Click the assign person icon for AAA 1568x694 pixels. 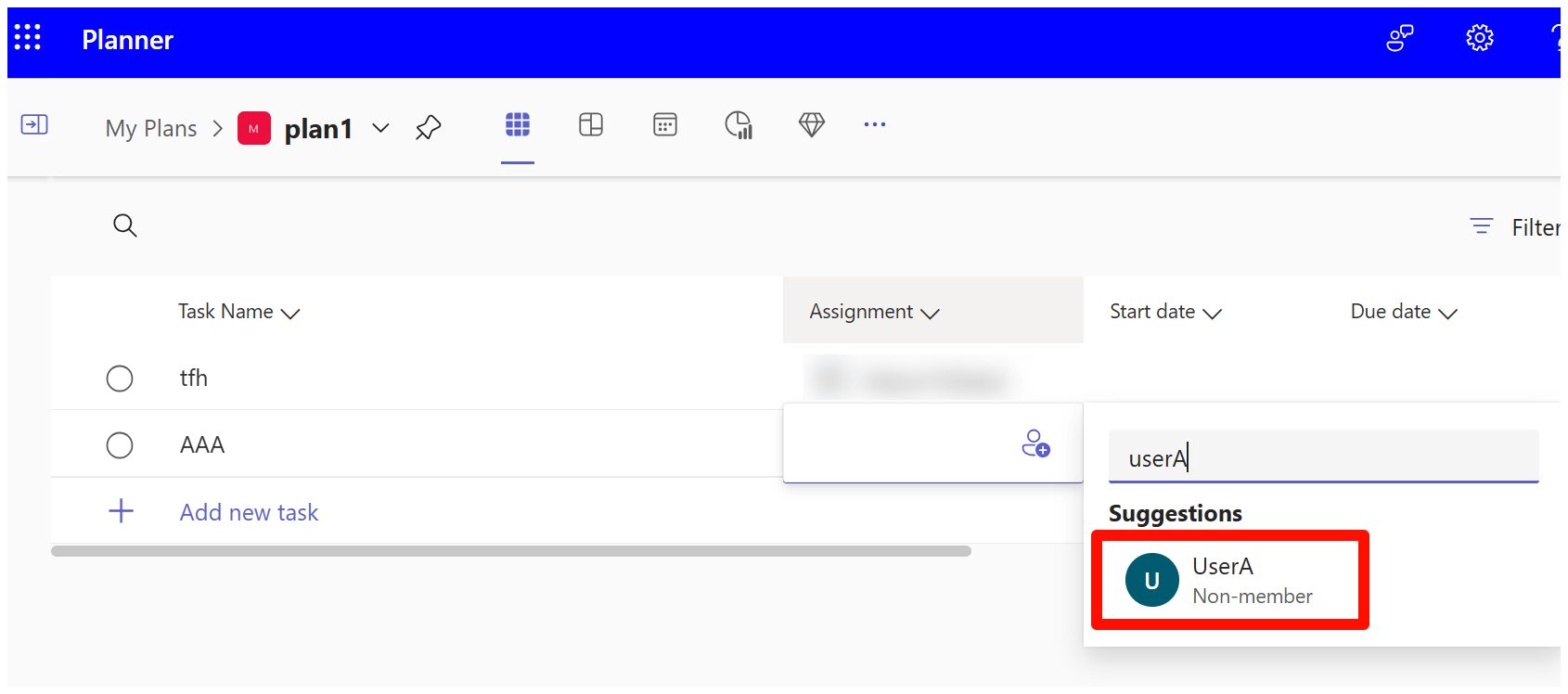coord(1035,443)
